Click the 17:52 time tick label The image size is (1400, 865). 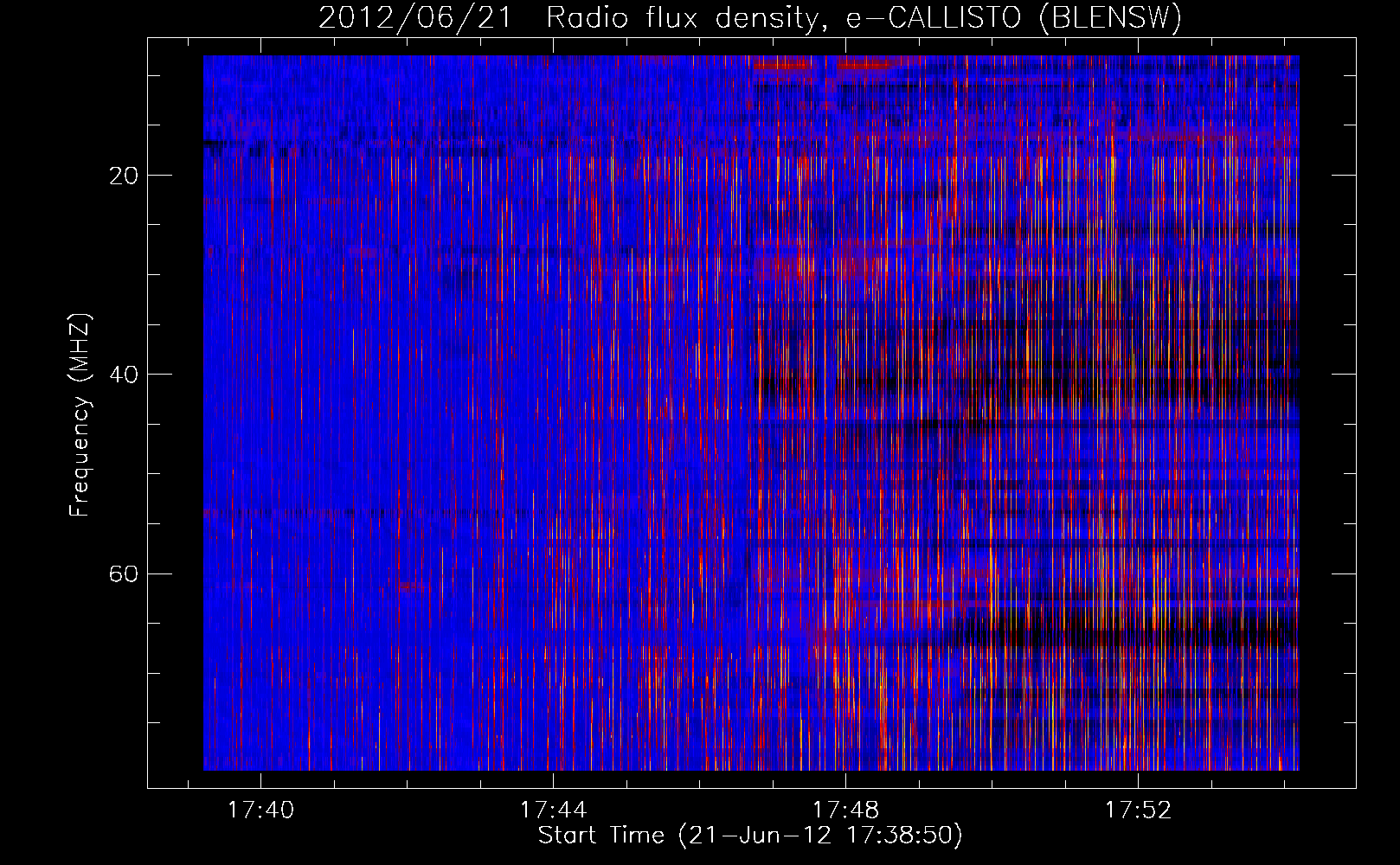[1138, 810]
